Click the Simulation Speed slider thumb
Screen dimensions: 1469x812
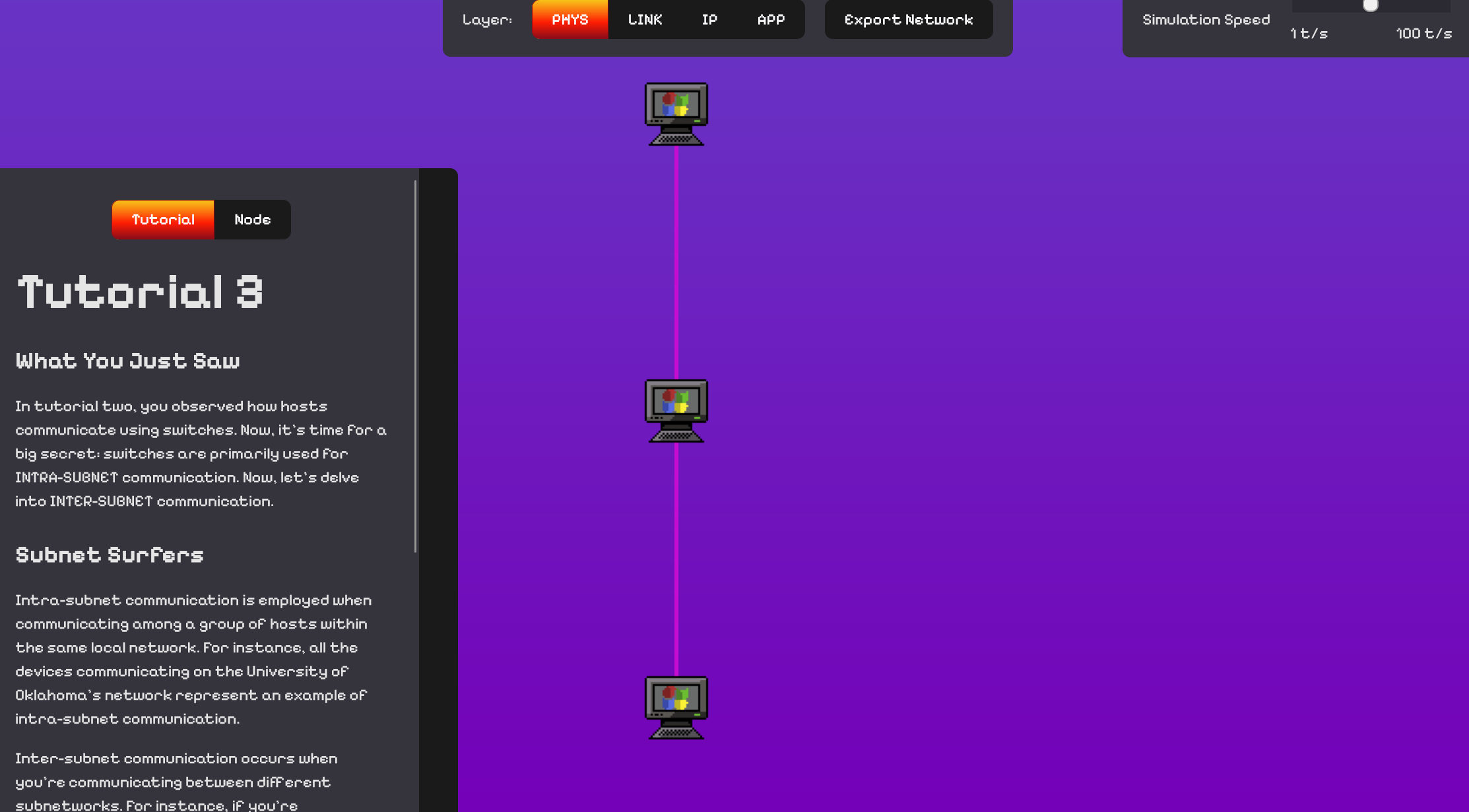tap(1371, 5)
